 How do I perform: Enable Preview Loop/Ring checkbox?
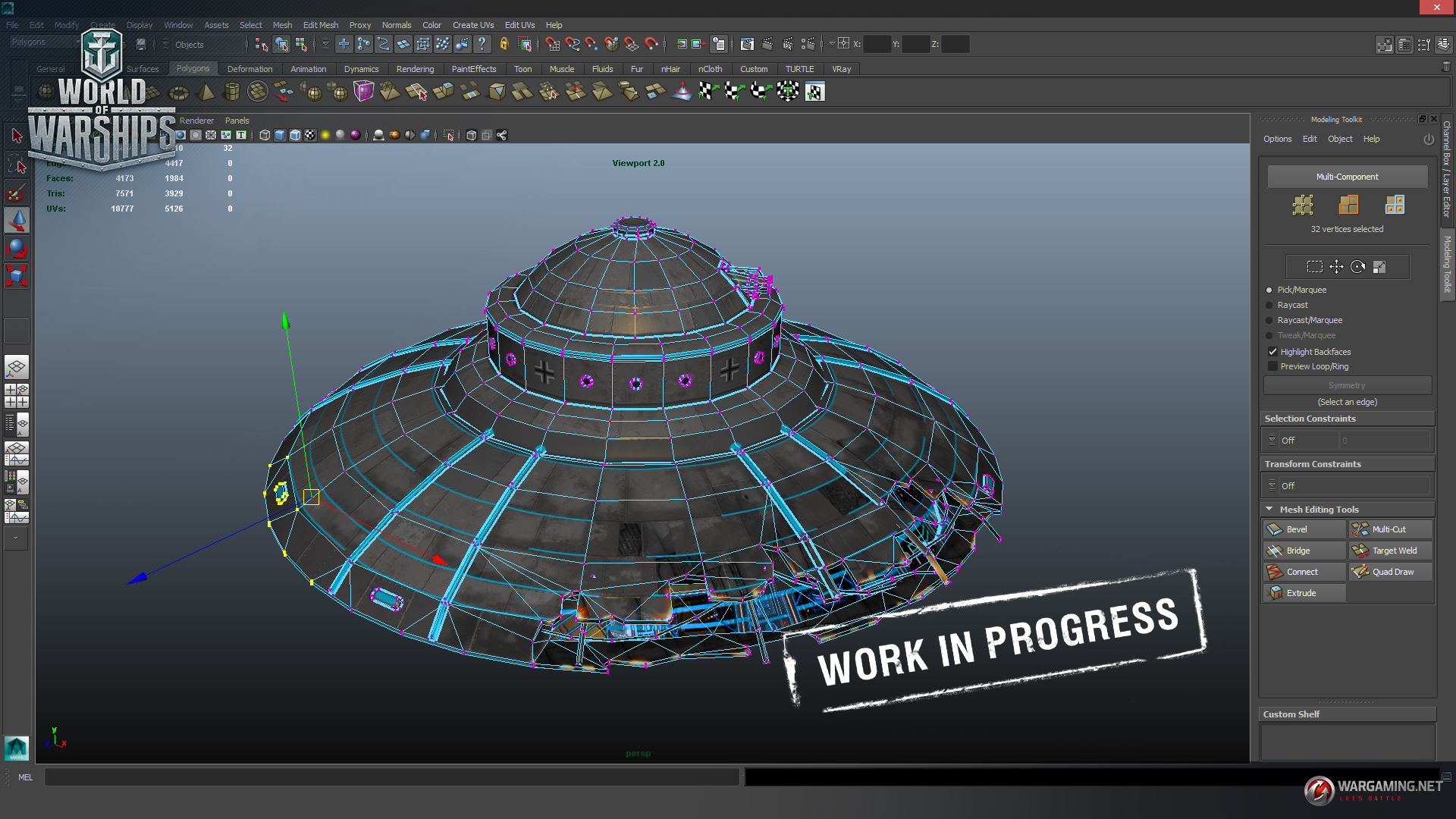(x=1272, y=366)
